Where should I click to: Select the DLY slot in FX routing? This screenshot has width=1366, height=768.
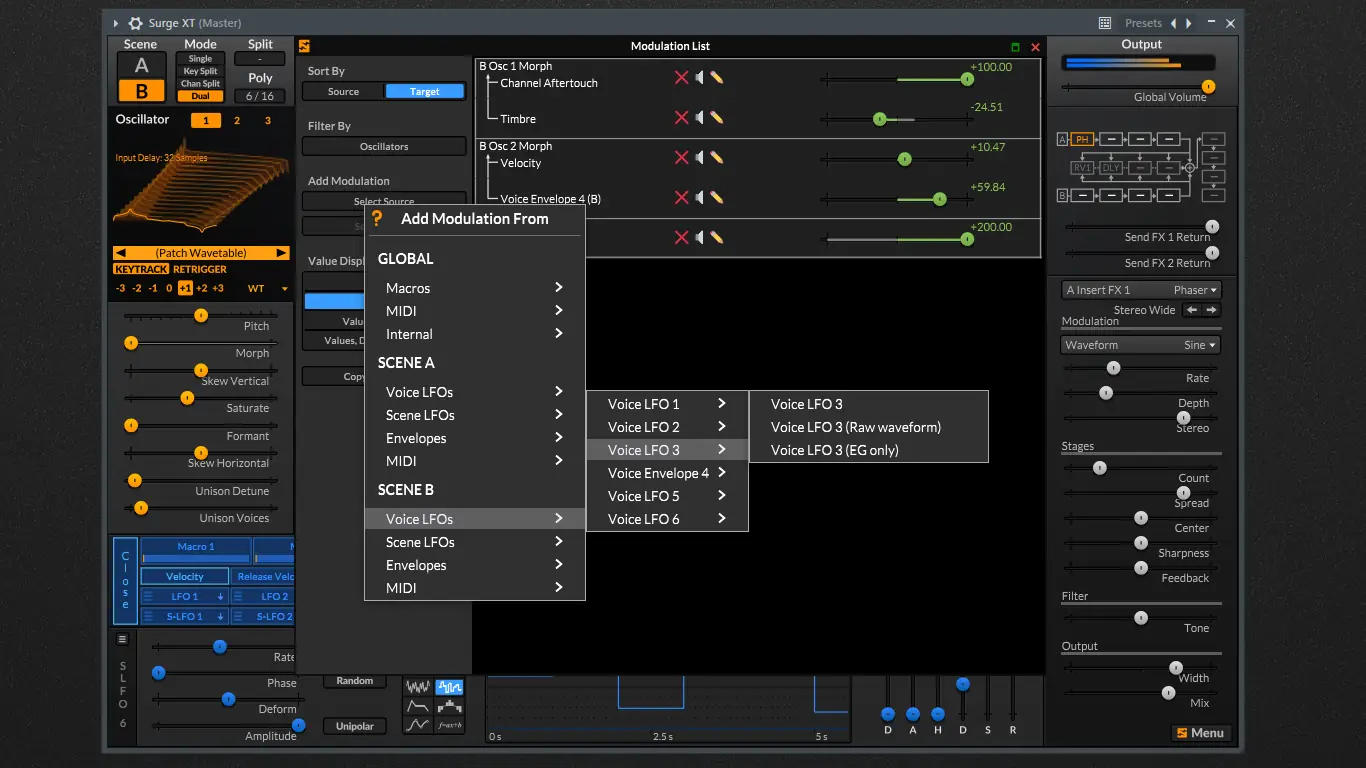1111,168
